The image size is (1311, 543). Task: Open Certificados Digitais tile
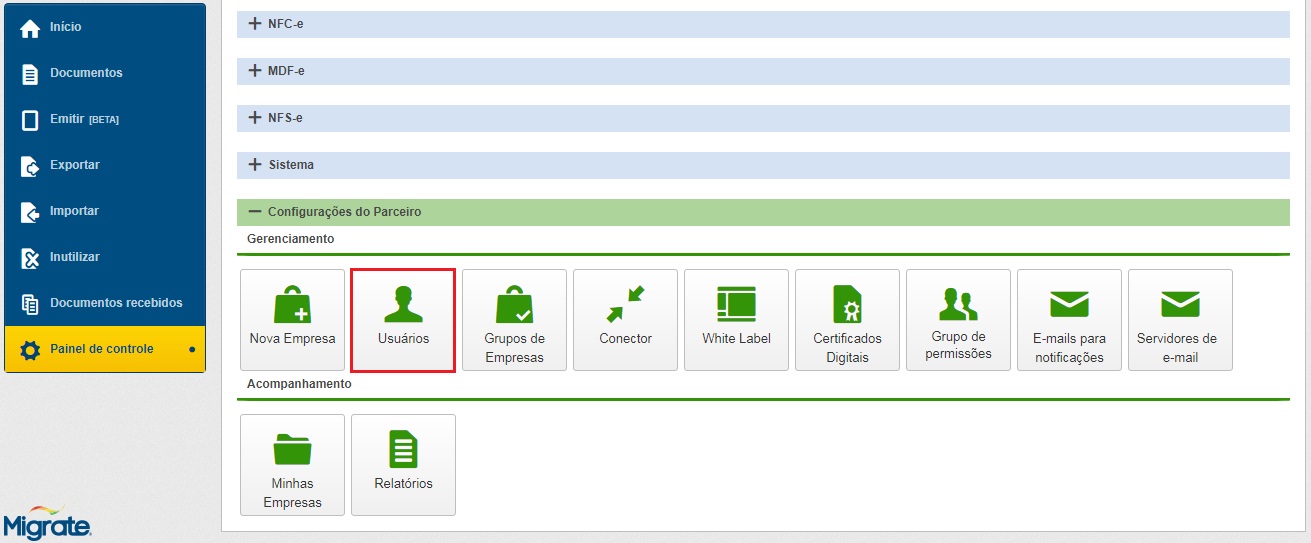pos(847,320)
